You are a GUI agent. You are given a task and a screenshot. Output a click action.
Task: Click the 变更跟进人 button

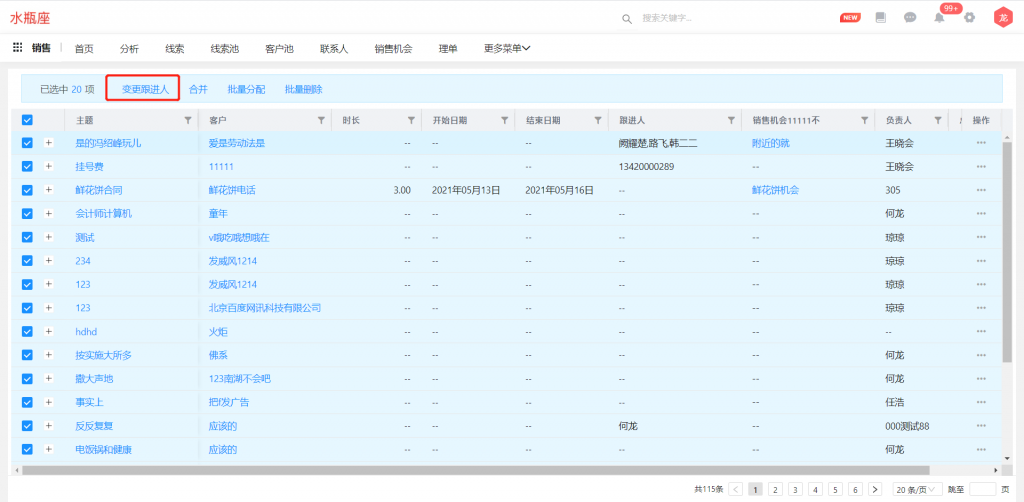[144, 89]
